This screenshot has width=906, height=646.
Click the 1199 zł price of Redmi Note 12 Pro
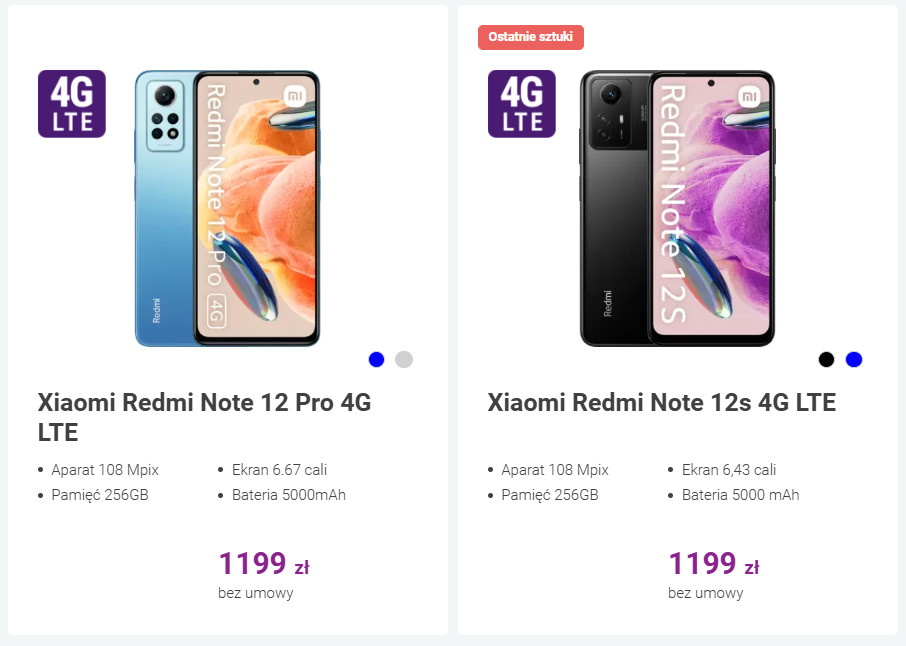263,564
